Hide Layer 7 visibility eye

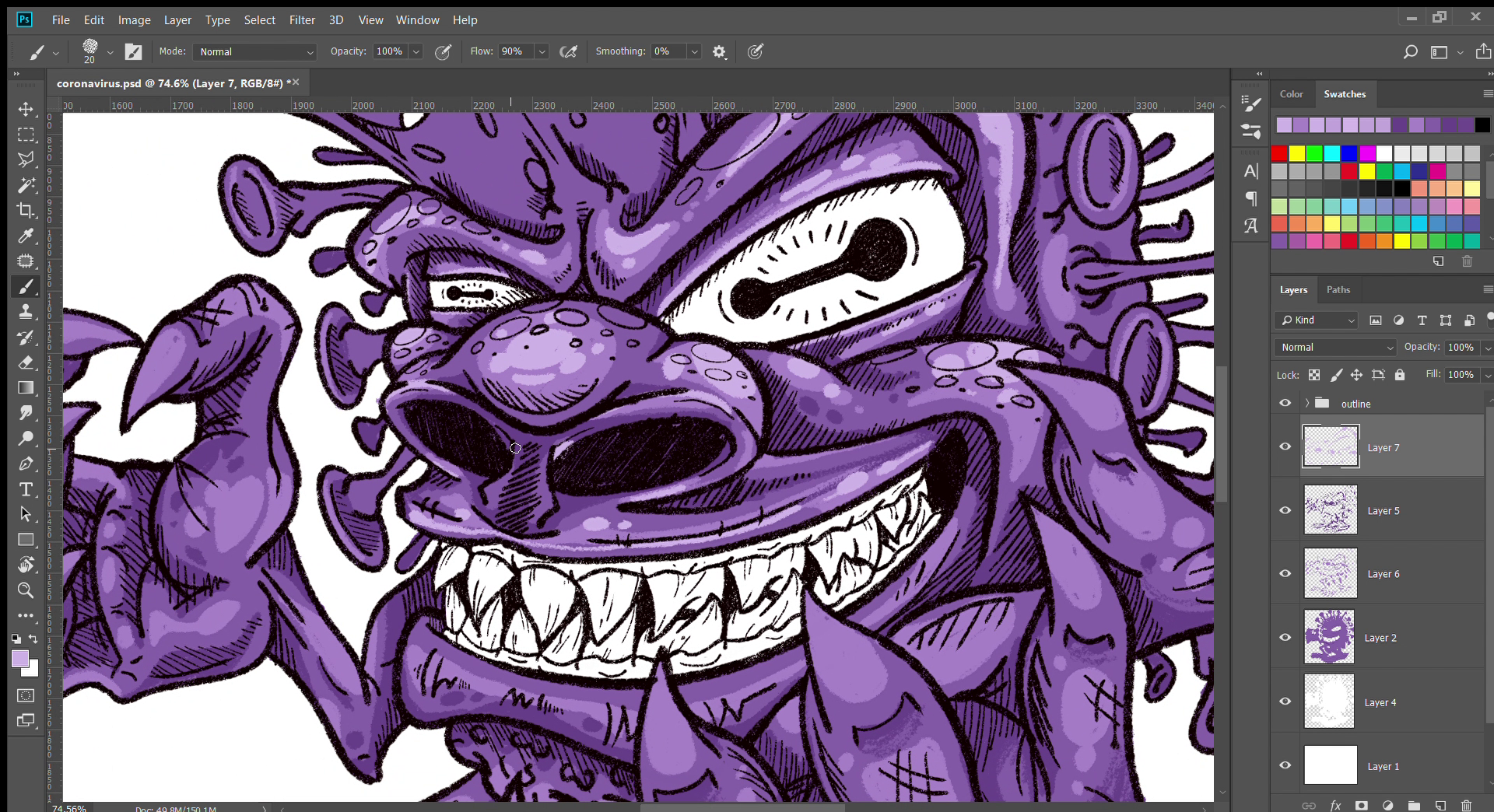click(x=1285, y=446)
